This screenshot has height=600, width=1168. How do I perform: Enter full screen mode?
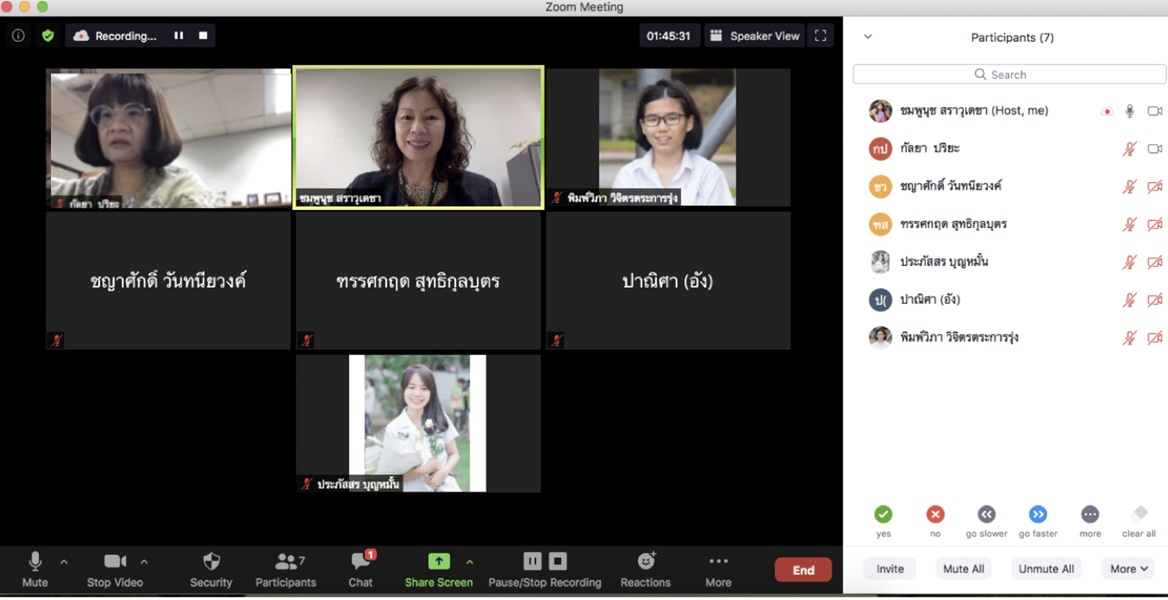coord(820,36)
